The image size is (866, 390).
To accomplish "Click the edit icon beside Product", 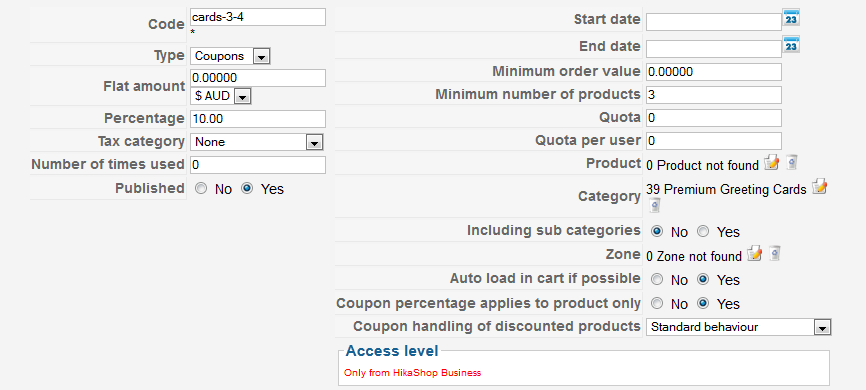I will 771,162.
